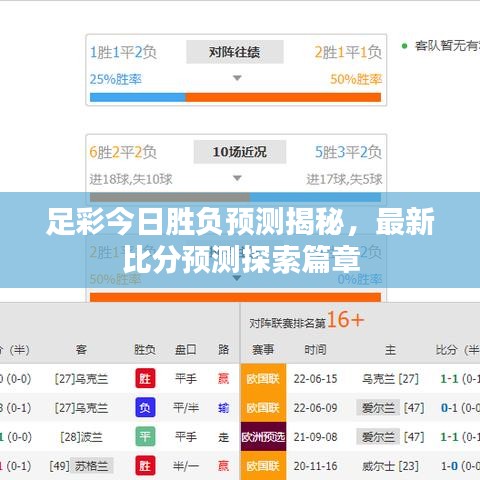Click the green 平 result badge
Image resolution: width=480 pixels, height=480 pixels.
[145, 436]
